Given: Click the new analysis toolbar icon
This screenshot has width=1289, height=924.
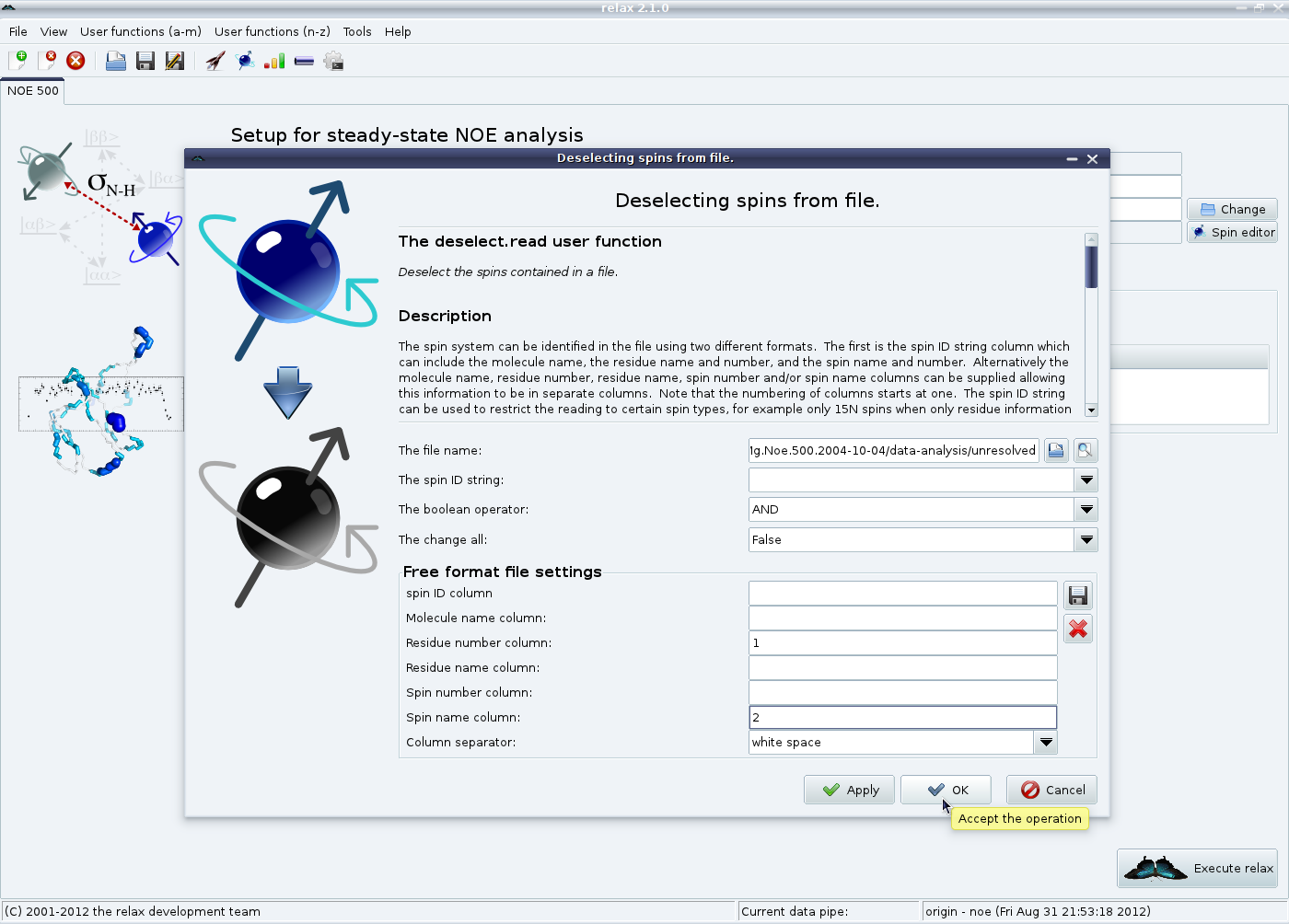Looking at the screenshot, I should [17, 61].
